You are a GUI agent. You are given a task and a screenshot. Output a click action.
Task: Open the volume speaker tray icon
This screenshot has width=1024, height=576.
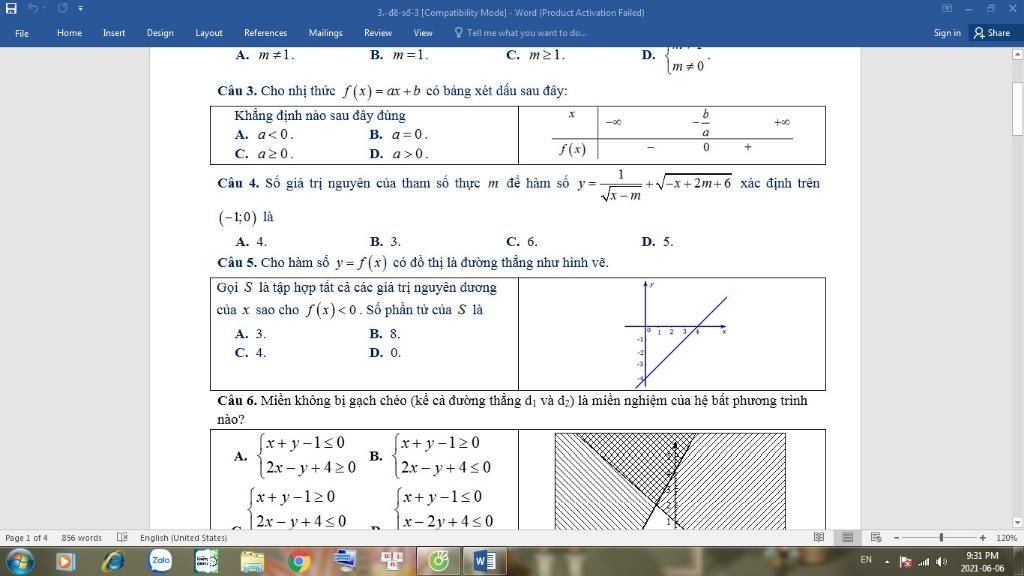[x=941, y=562]
